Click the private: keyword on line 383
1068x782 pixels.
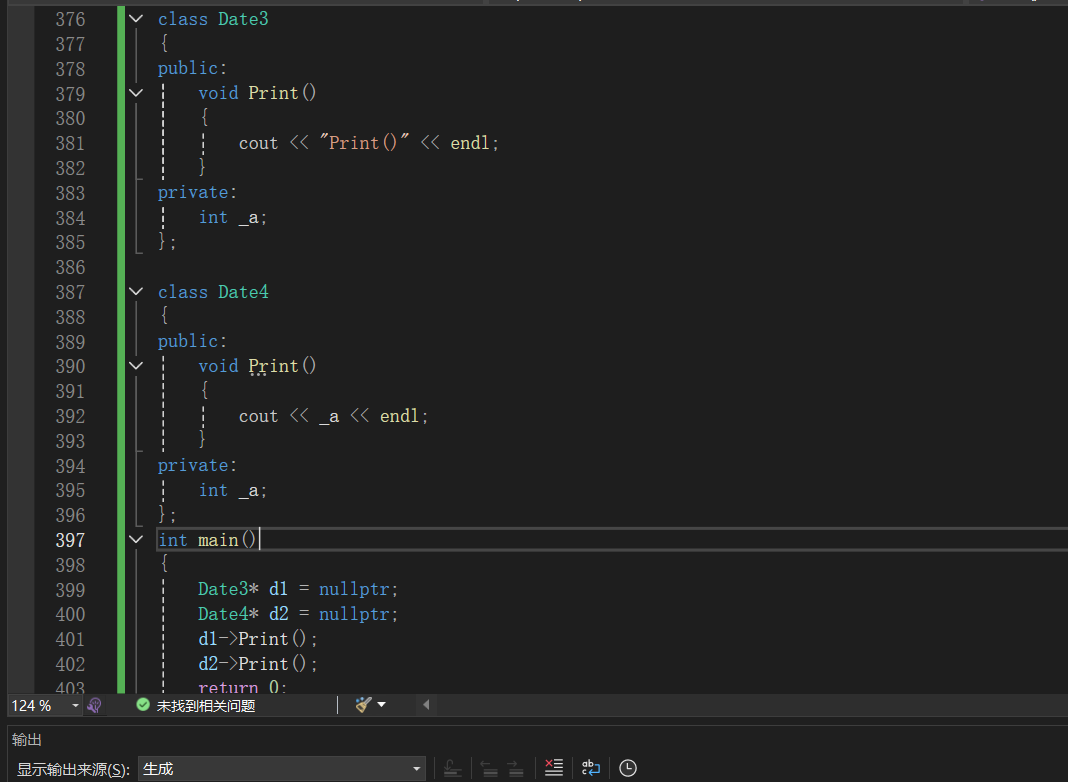point(197,193)
